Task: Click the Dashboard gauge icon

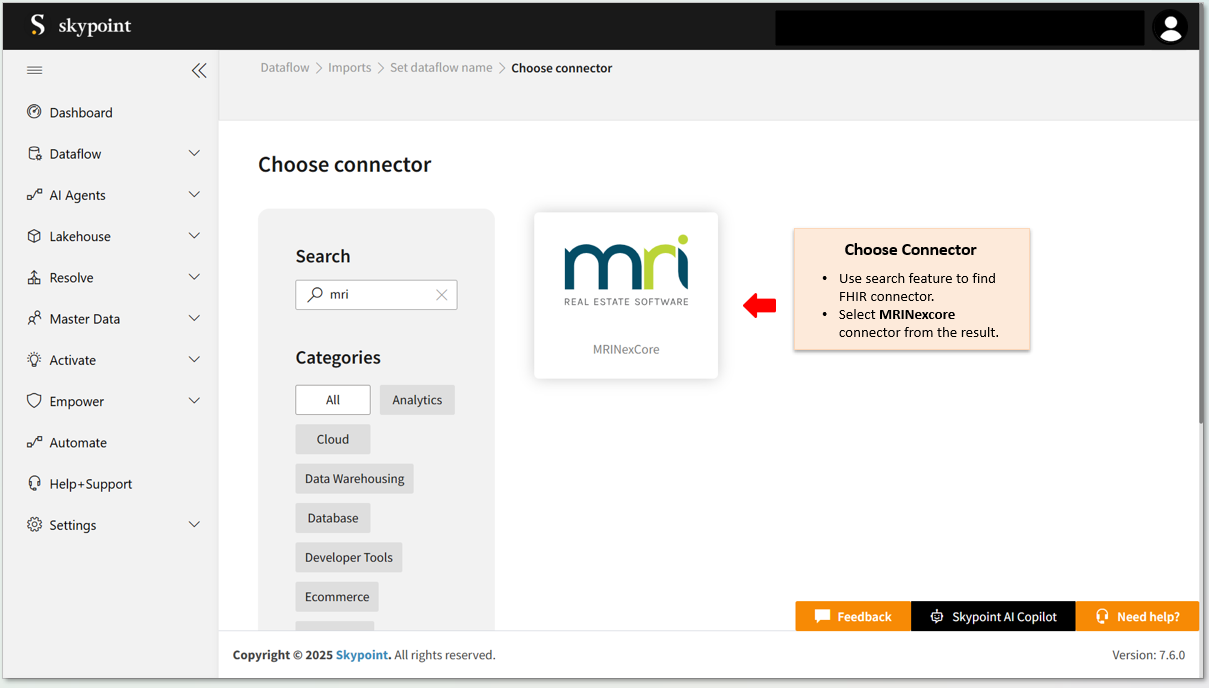Action: (x=35, y=112)
